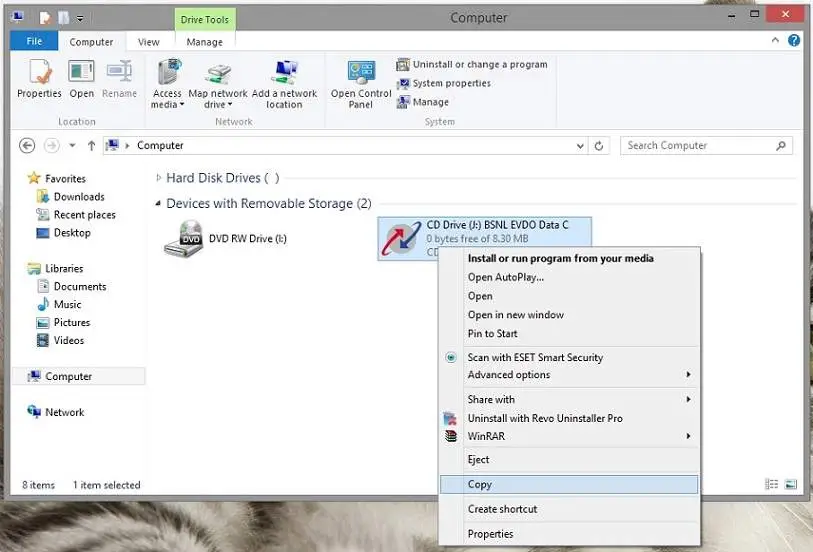The image size is (813, 552).
Task: Choose Pin to Start
Action: [569, 333]
